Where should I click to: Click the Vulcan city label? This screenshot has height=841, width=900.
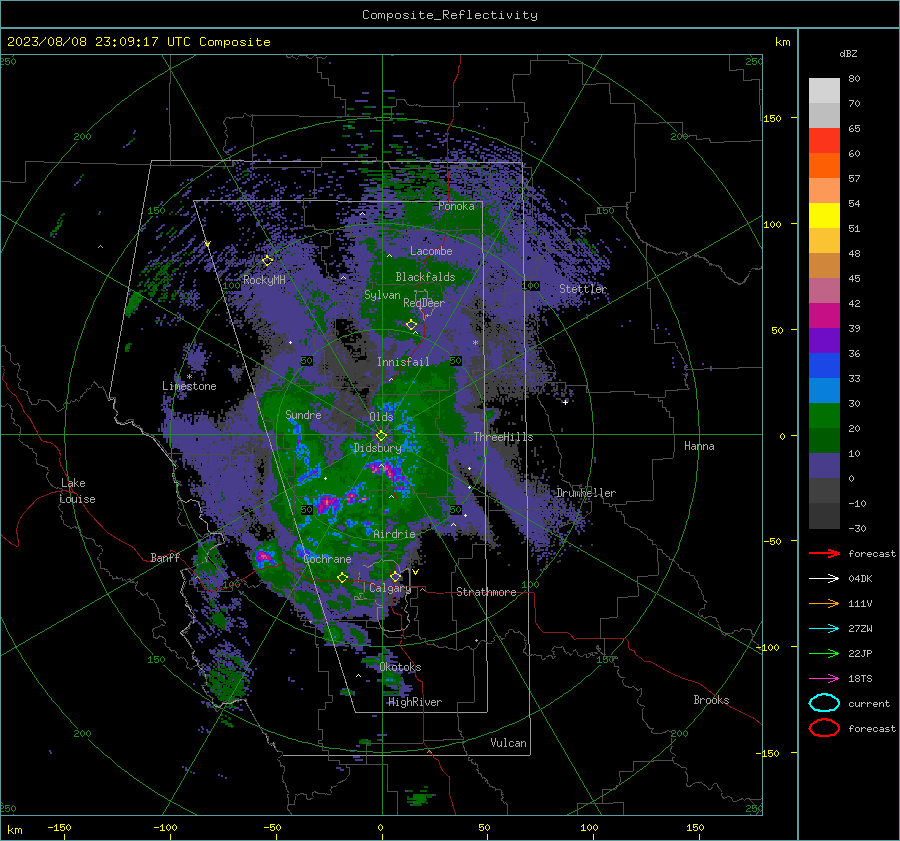pos(508,743)
